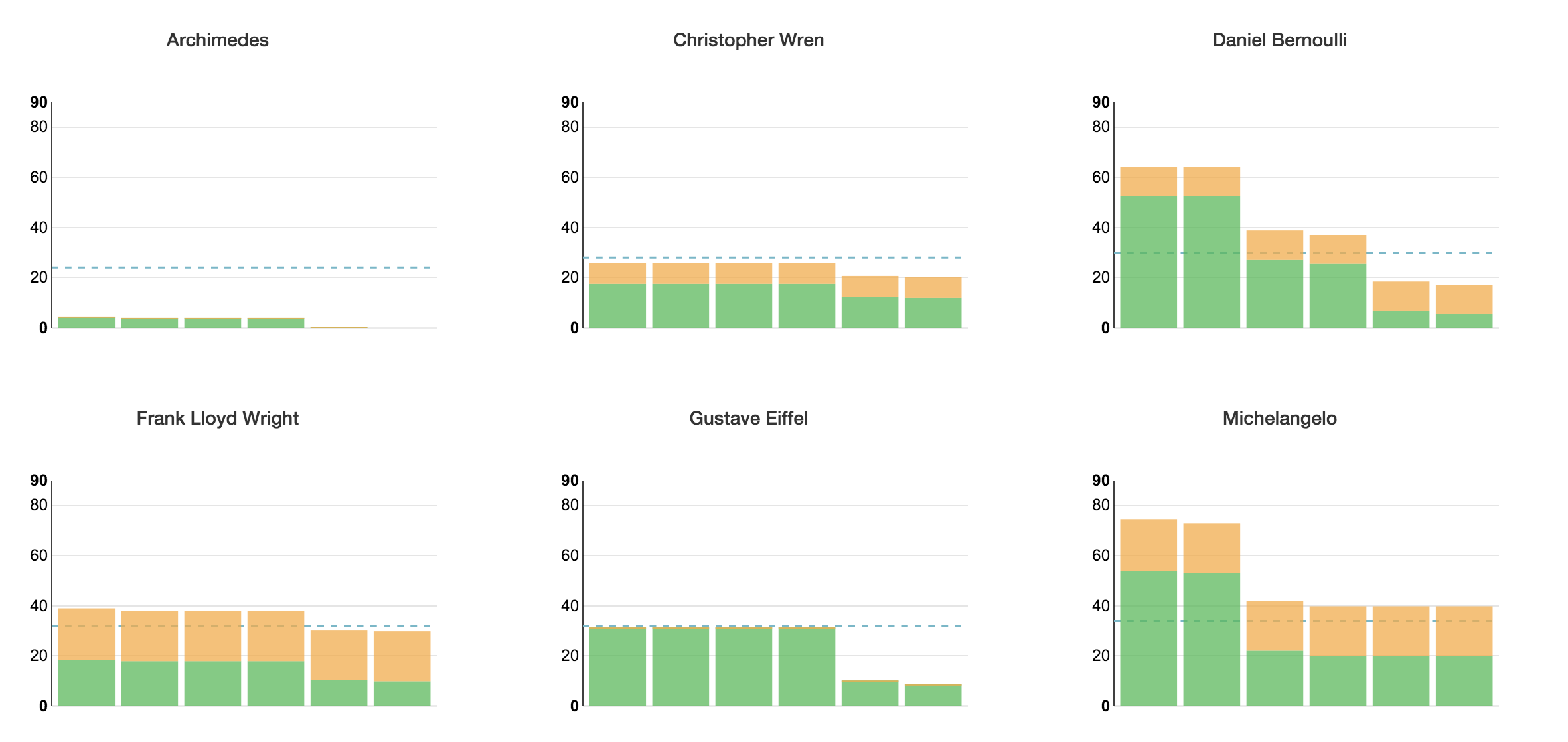Click fifth bar in Christopher Wren chart
Screen dimensions: 1568x742
coord(870,302)
